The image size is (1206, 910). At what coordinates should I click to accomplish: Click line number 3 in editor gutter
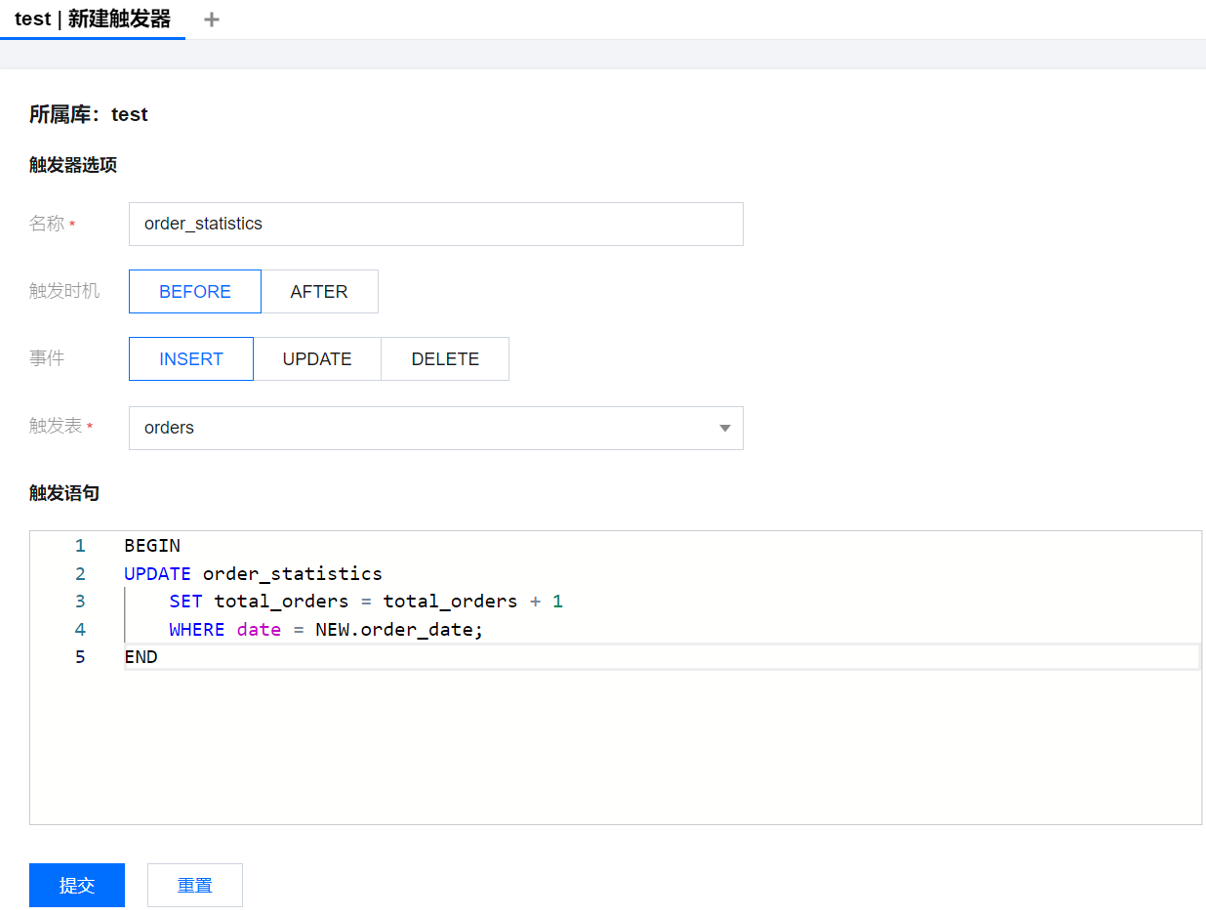pos(80,602)
